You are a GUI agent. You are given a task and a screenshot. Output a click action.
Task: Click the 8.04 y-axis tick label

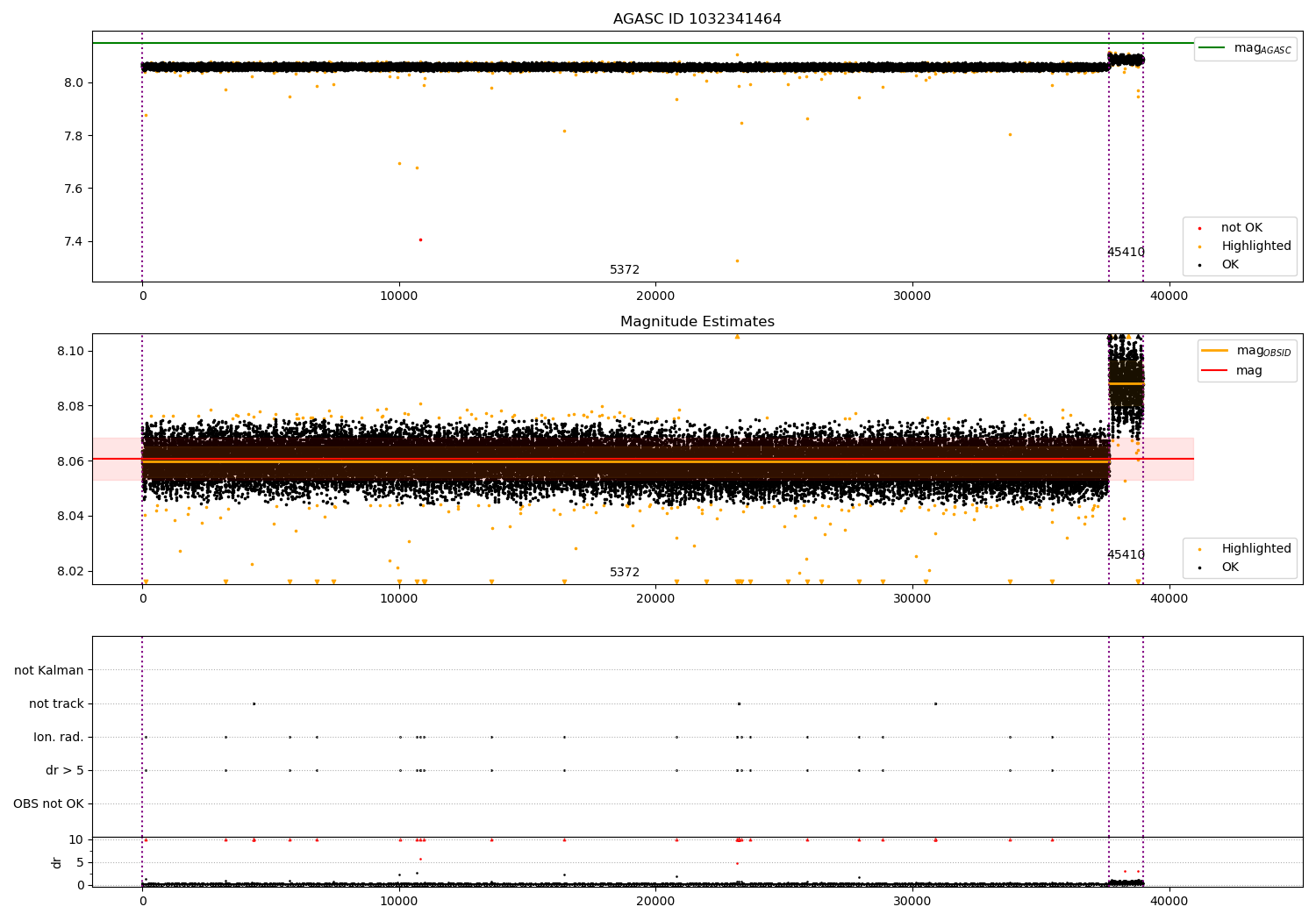coord(69,516)
